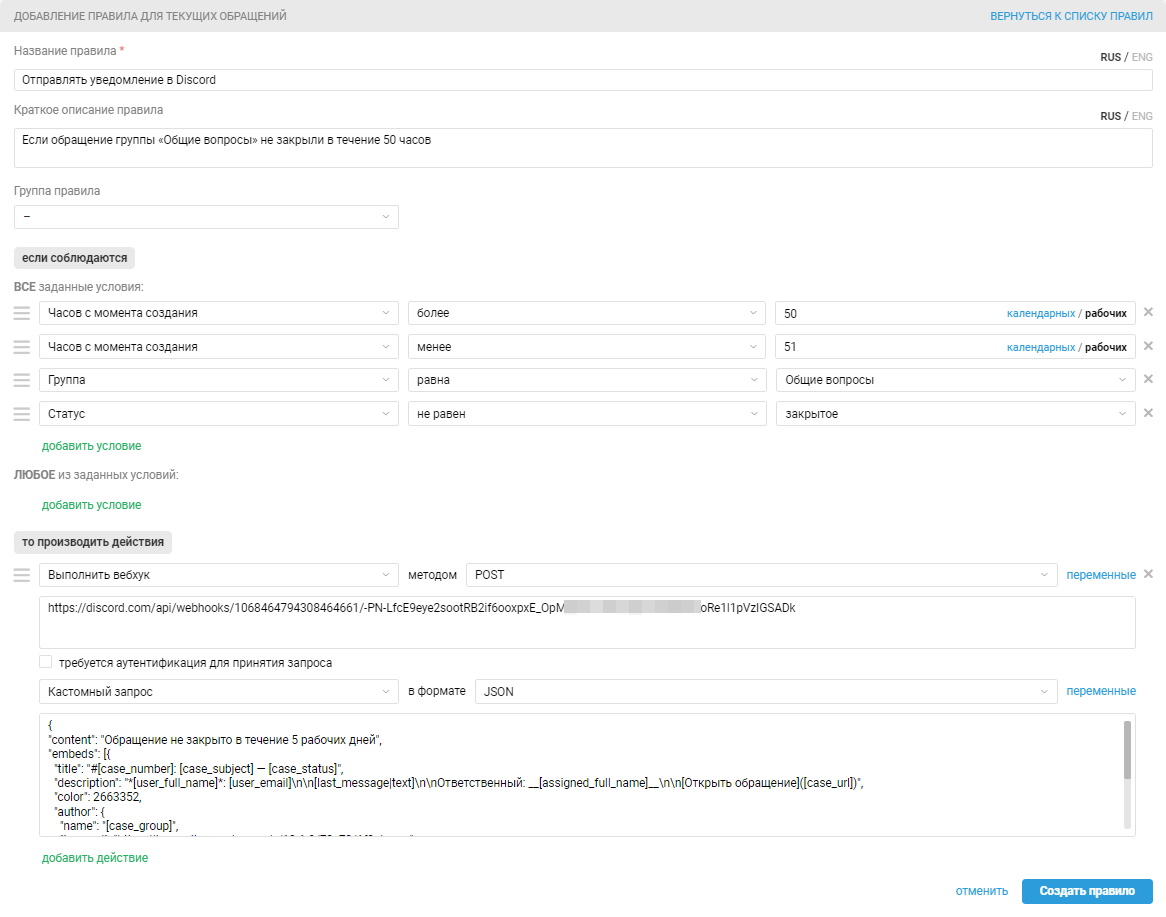
Task: Click добавить действие link
Action: pos(94,858)
